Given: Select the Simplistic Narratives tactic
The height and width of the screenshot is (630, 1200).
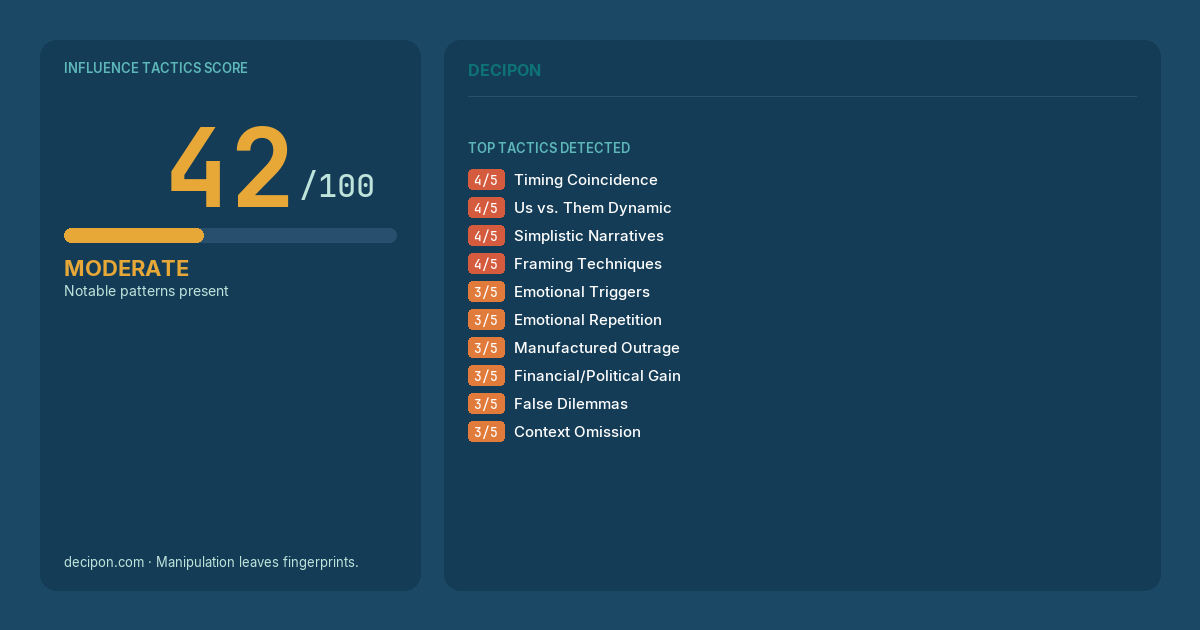Looking at the screenshot, I should (589, 236).
